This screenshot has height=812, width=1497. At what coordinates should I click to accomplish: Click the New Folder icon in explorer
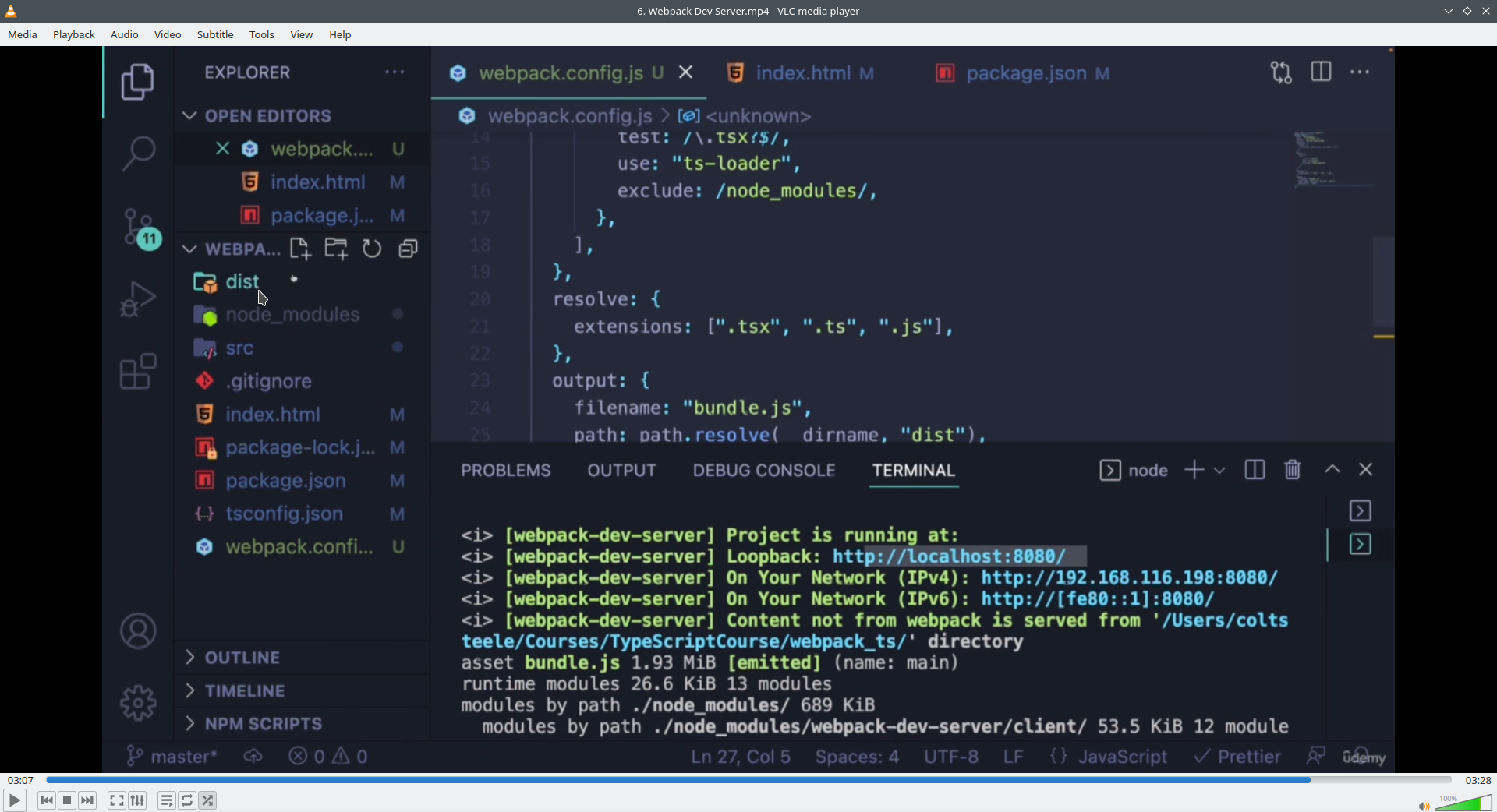[x=337, y=249]
